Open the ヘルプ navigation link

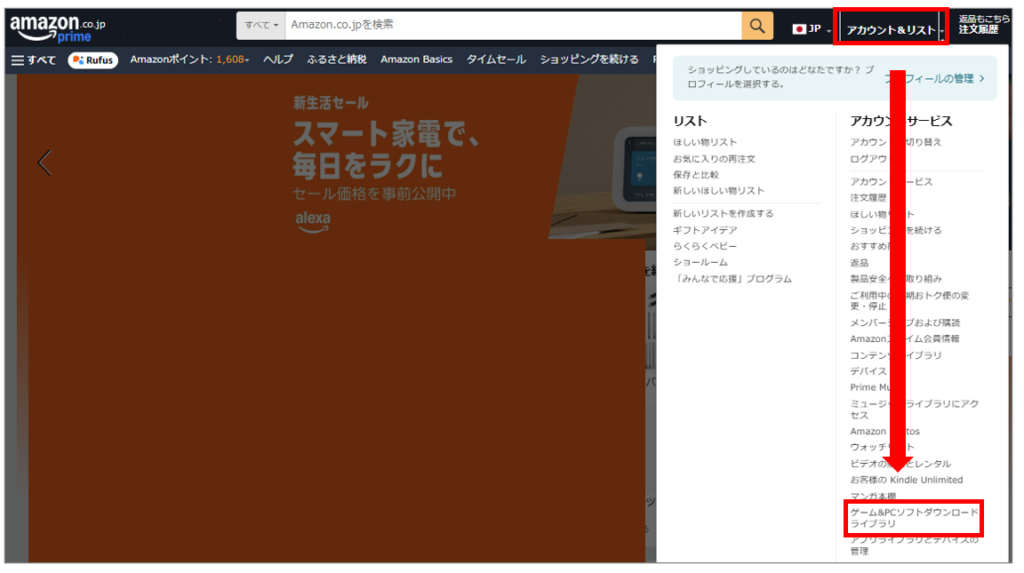click(x=278, y=59)
